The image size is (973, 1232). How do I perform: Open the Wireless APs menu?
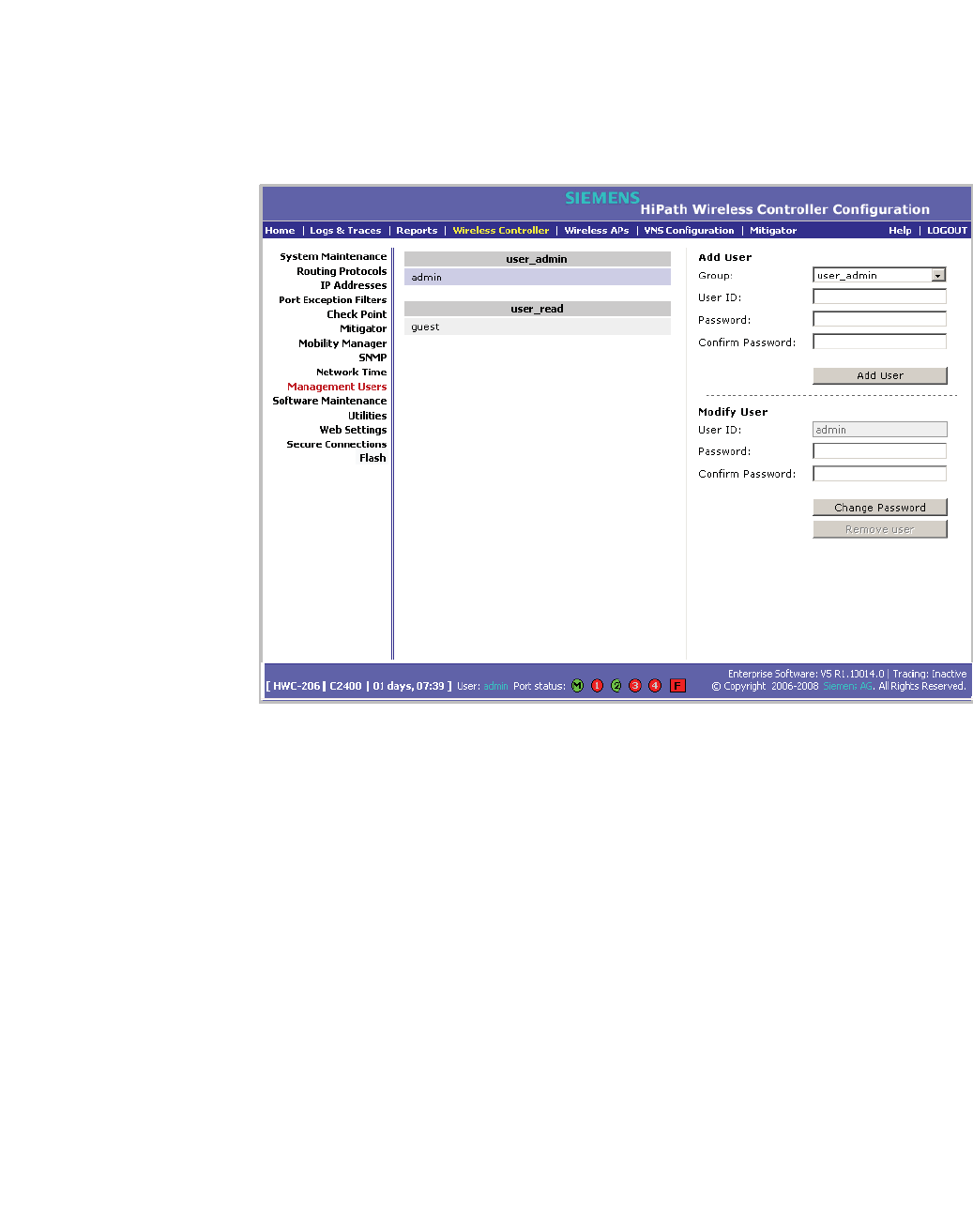pyautogui.click(x=597, y=231)
